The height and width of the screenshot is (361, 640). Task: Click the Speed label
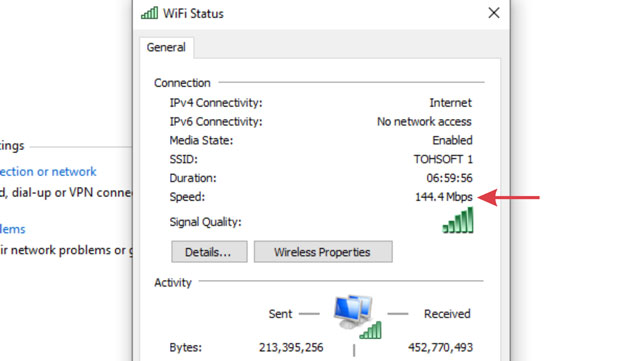click(x=187, y=197)
